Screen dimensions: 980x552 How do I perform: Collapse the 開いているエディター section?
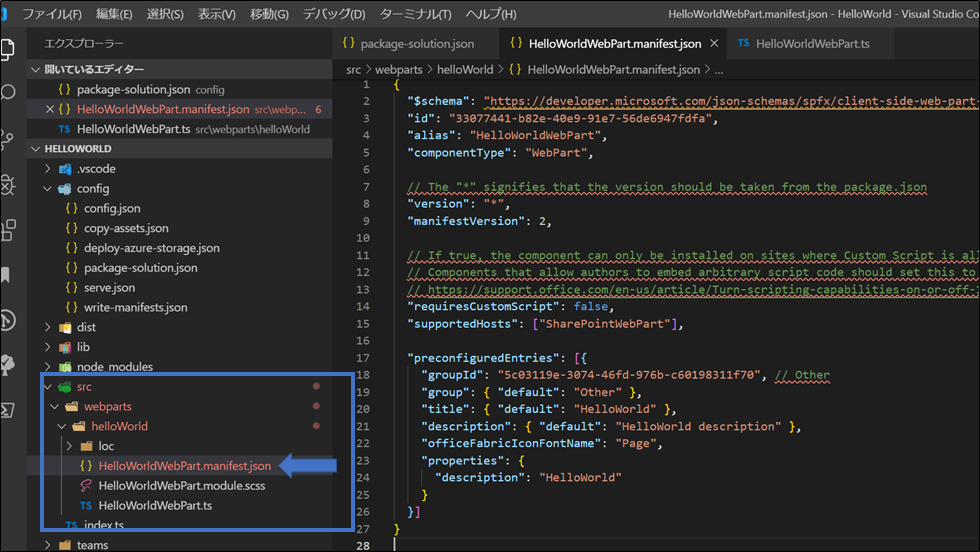click(x=36, y=69)
